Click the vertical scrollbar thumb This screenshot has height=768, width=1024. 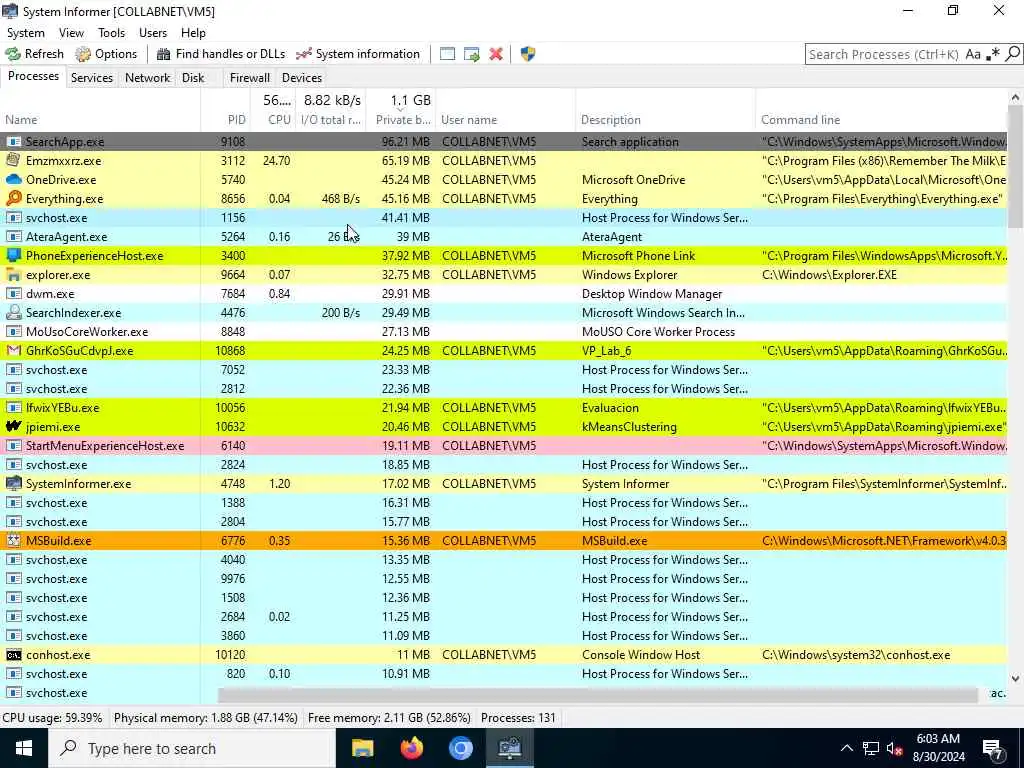tap(1016, 167)
